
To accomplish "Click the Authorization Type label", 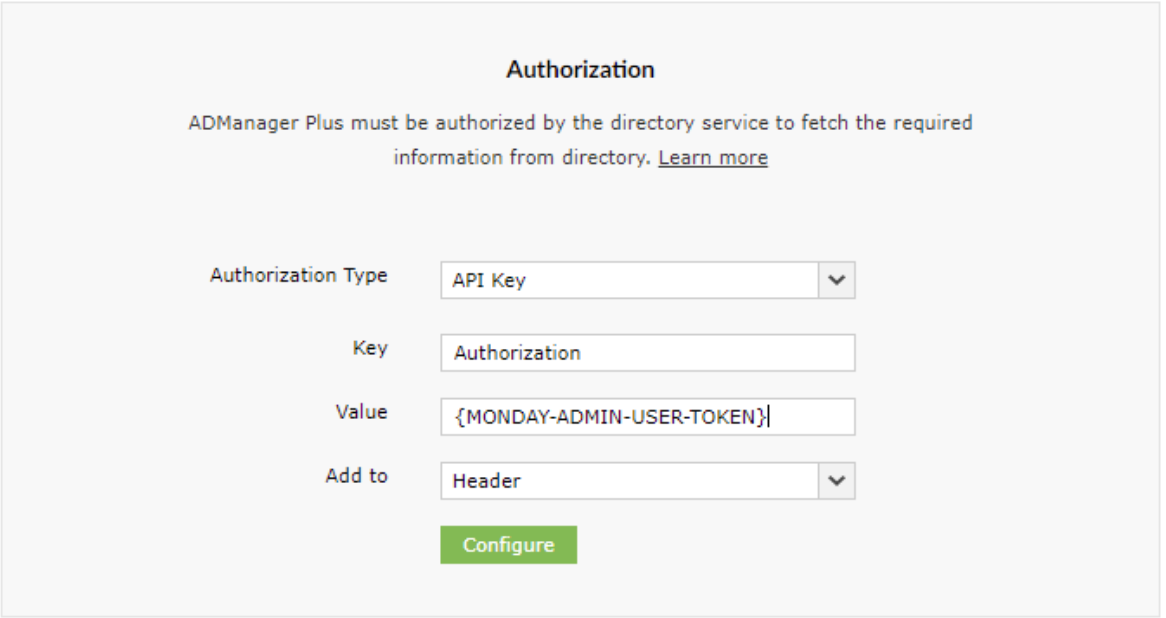I will (298, 275).
